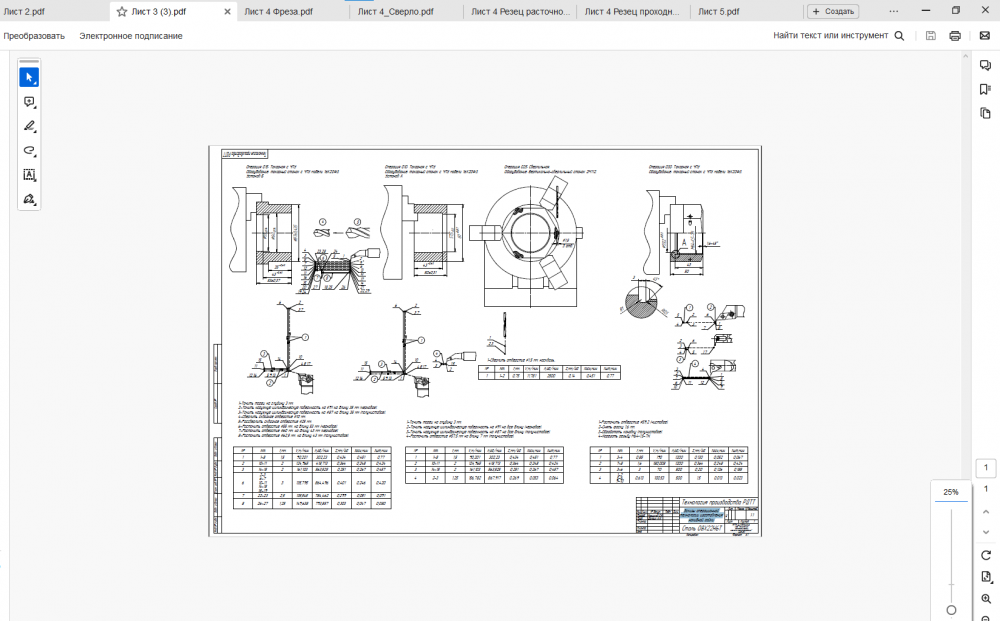Image resolution: width=1000 pixels, height=621 pixels.
Task: Switch to Лист 4 Фреза.pdf tab
Action: [x=279, y=11]
